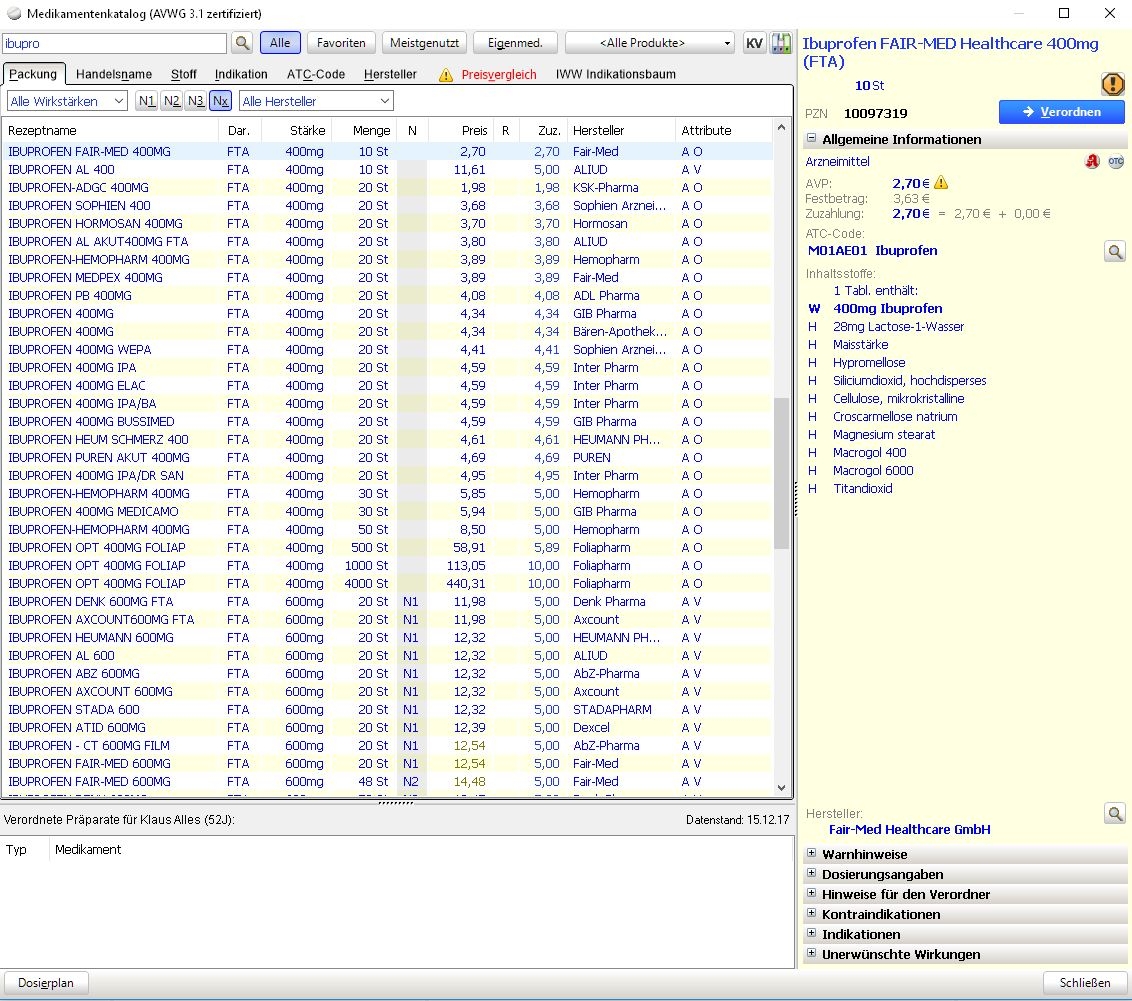1132x1001 pixels.
Task: Click the OTC badge icon
Action: [x=1115, y=161]
